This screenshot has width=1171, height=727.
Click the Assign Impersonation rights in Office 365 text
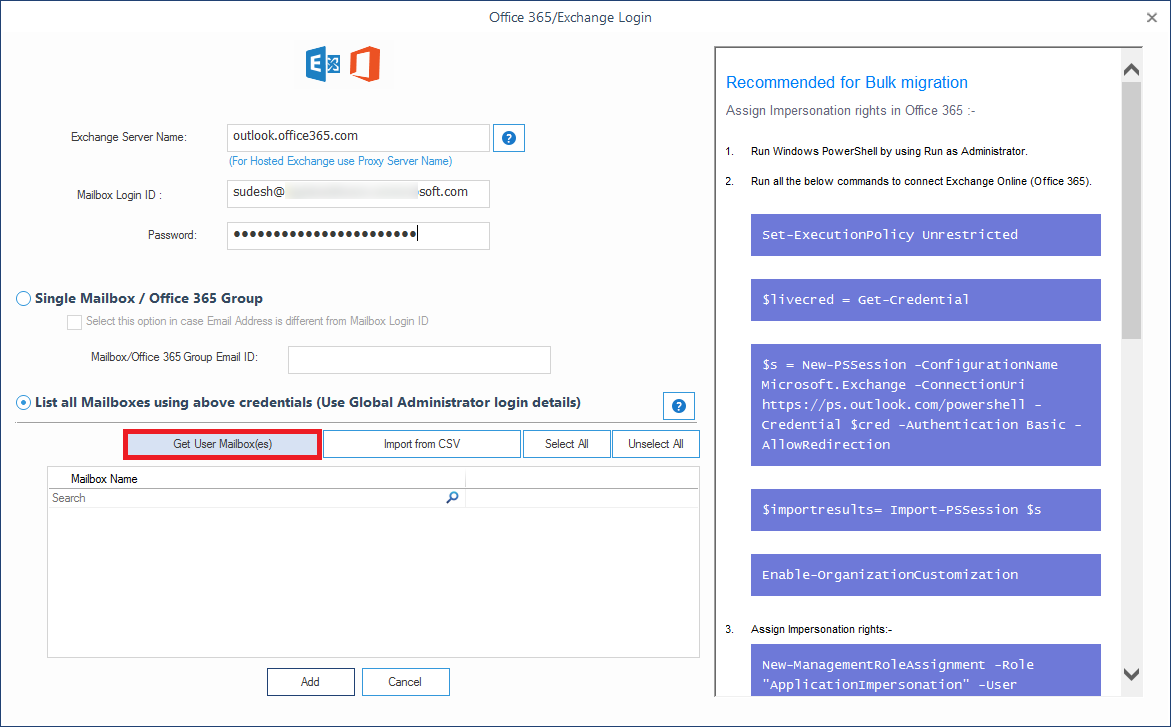point(851,111)
